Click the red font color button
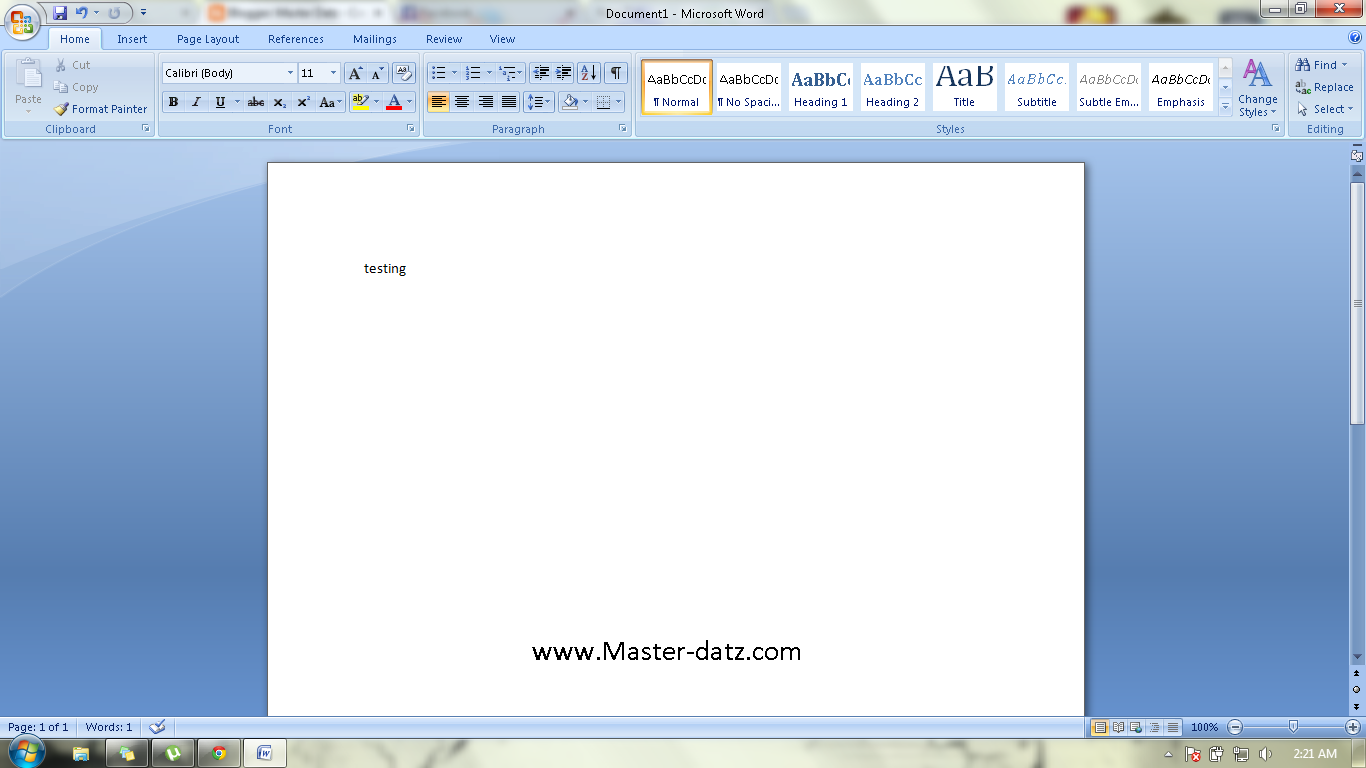This screenshot has width=1366, height=768. (x=394, y=102)
